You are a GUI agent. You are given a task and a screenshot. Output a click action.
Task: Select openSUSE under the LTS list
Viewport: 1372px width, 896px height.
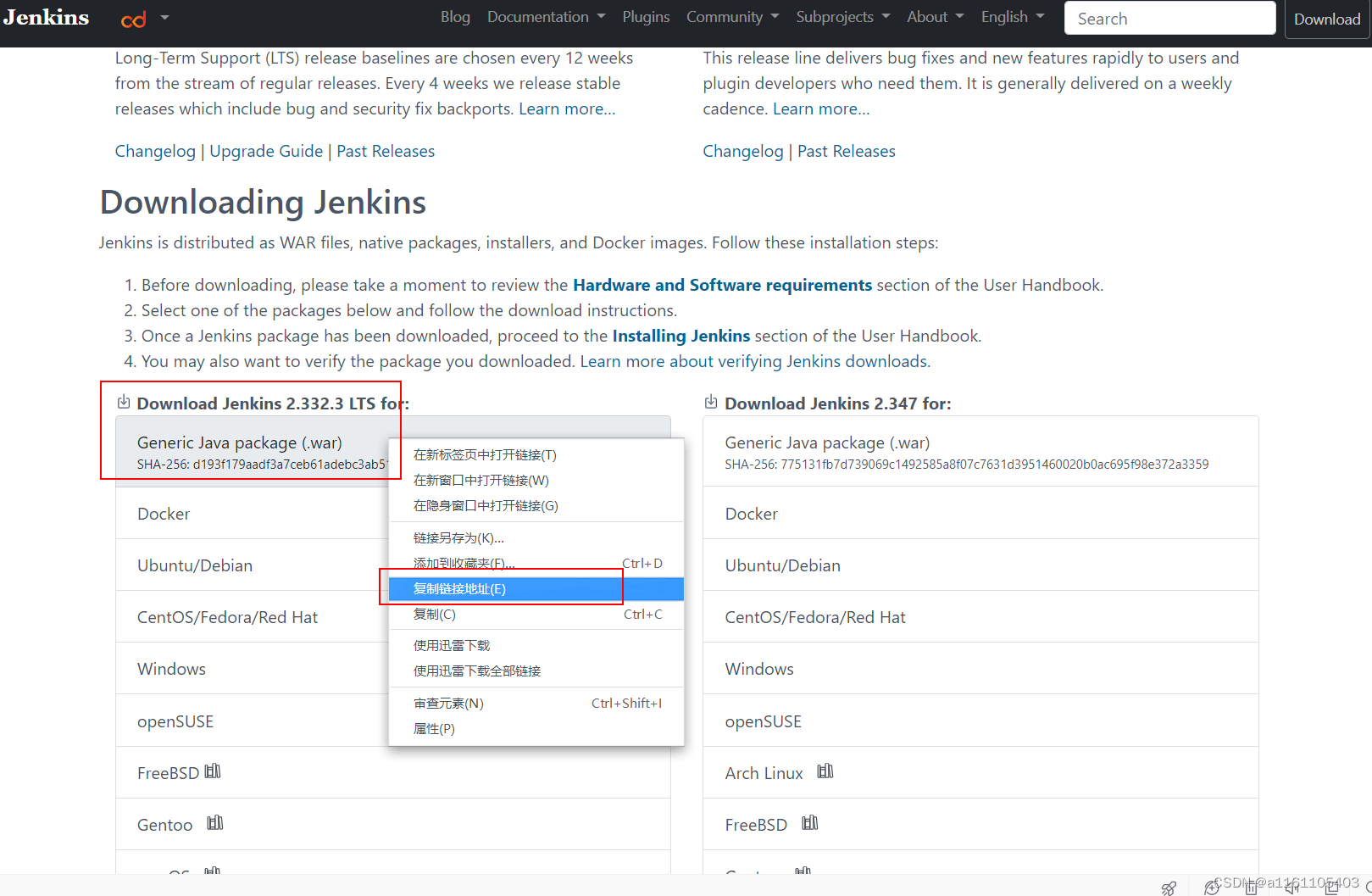(252, 721)
